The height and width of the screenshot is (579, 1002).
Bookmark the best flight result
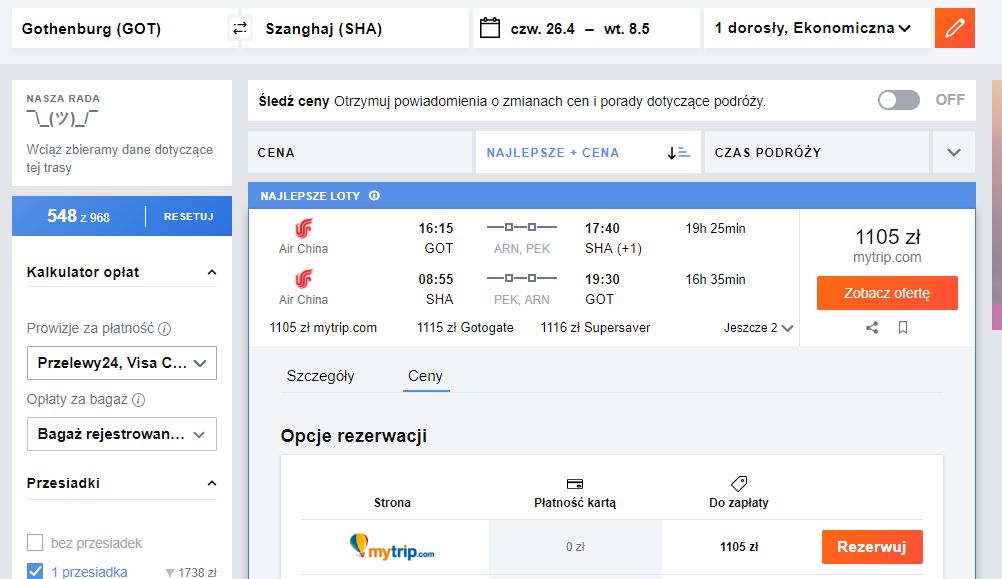click(x=903, y=328)
